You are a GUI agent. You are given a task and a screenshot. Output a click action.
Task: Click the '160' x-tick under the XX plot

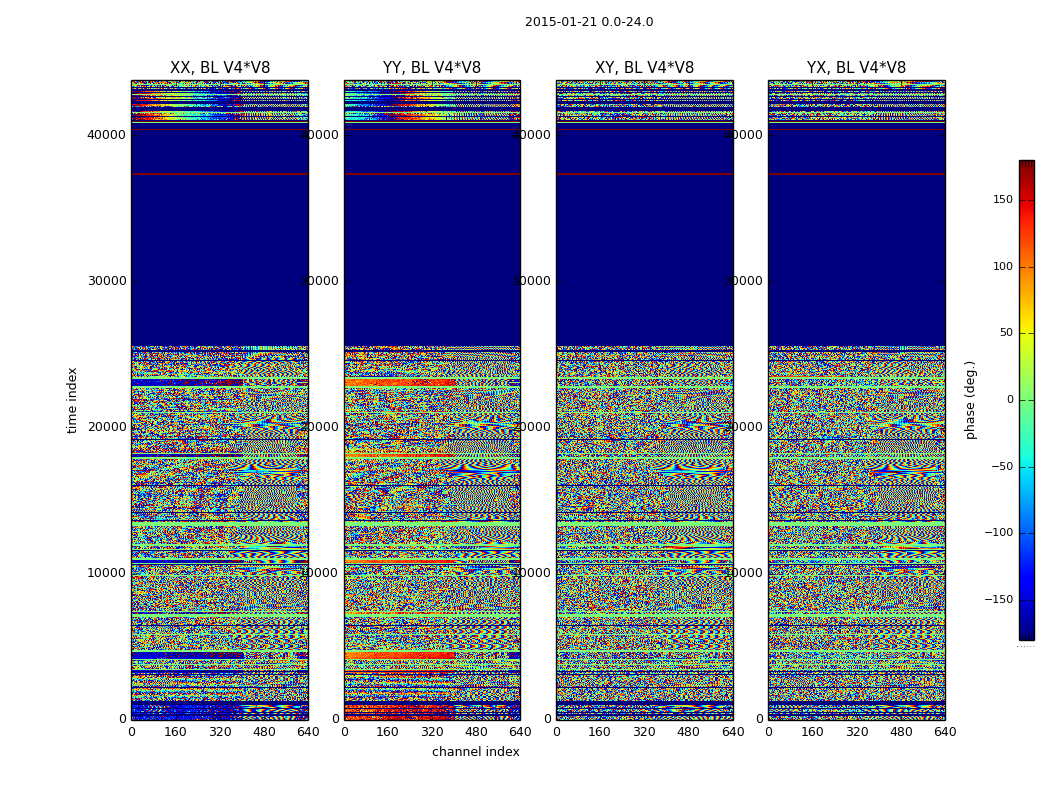coord(175,732)
